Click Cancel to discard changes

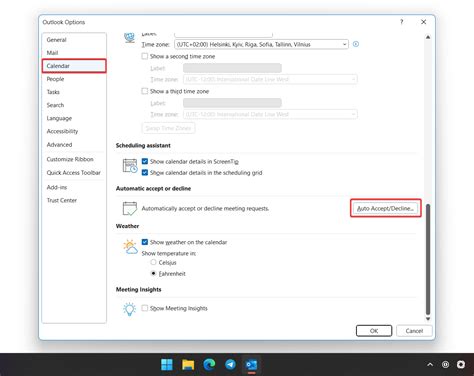[414, 331]
